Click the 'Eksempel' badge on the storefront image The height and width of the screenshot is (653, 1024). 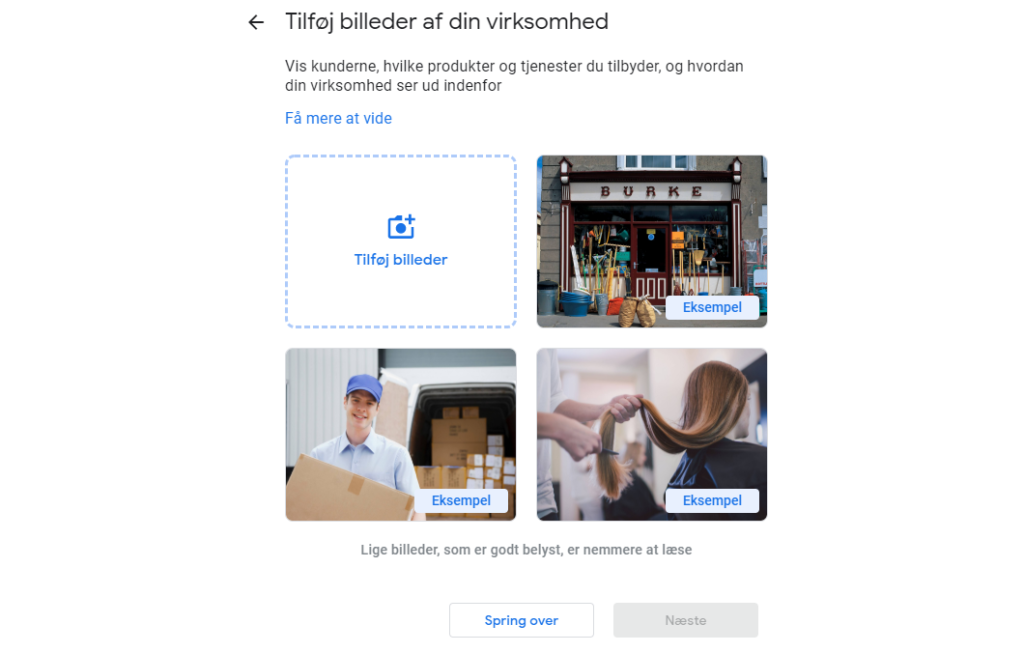712,308
